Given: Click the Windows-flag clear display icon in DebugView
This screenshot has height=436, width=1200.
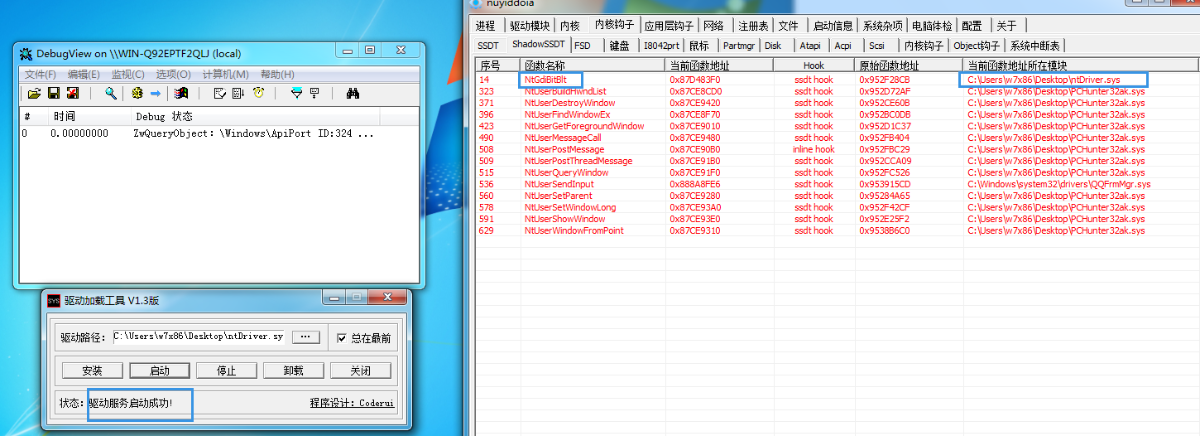Looking at the screenshot, I should (181, 93).
